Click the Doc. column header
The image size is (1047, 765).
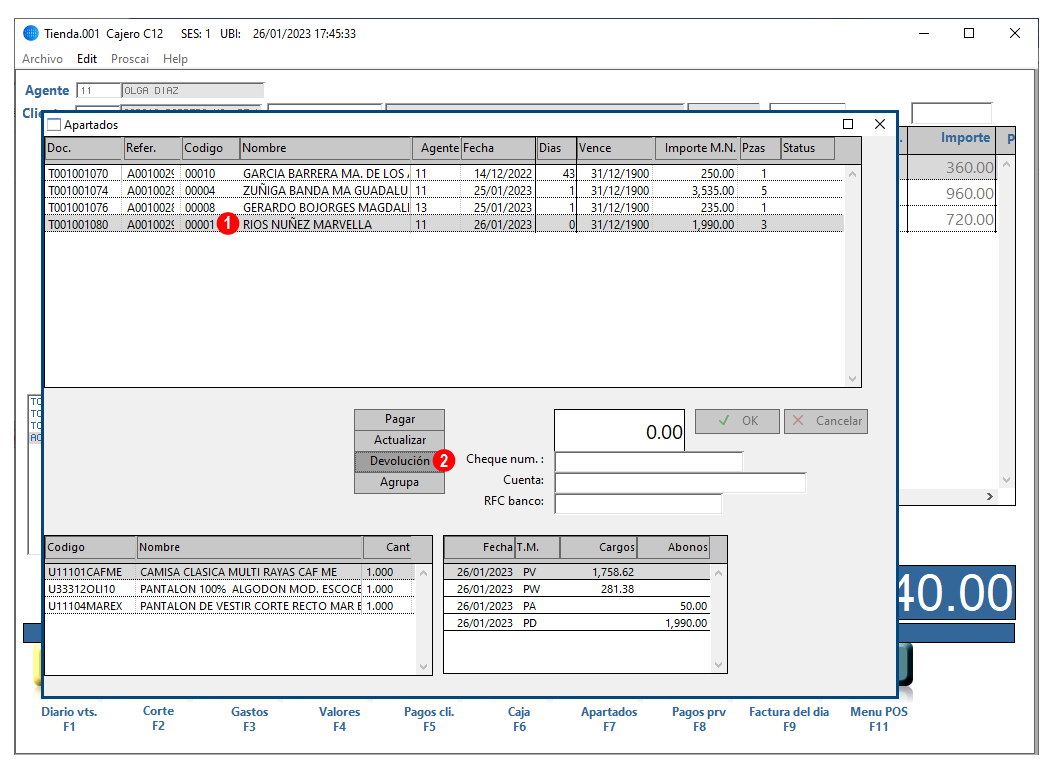click(84, 148)
